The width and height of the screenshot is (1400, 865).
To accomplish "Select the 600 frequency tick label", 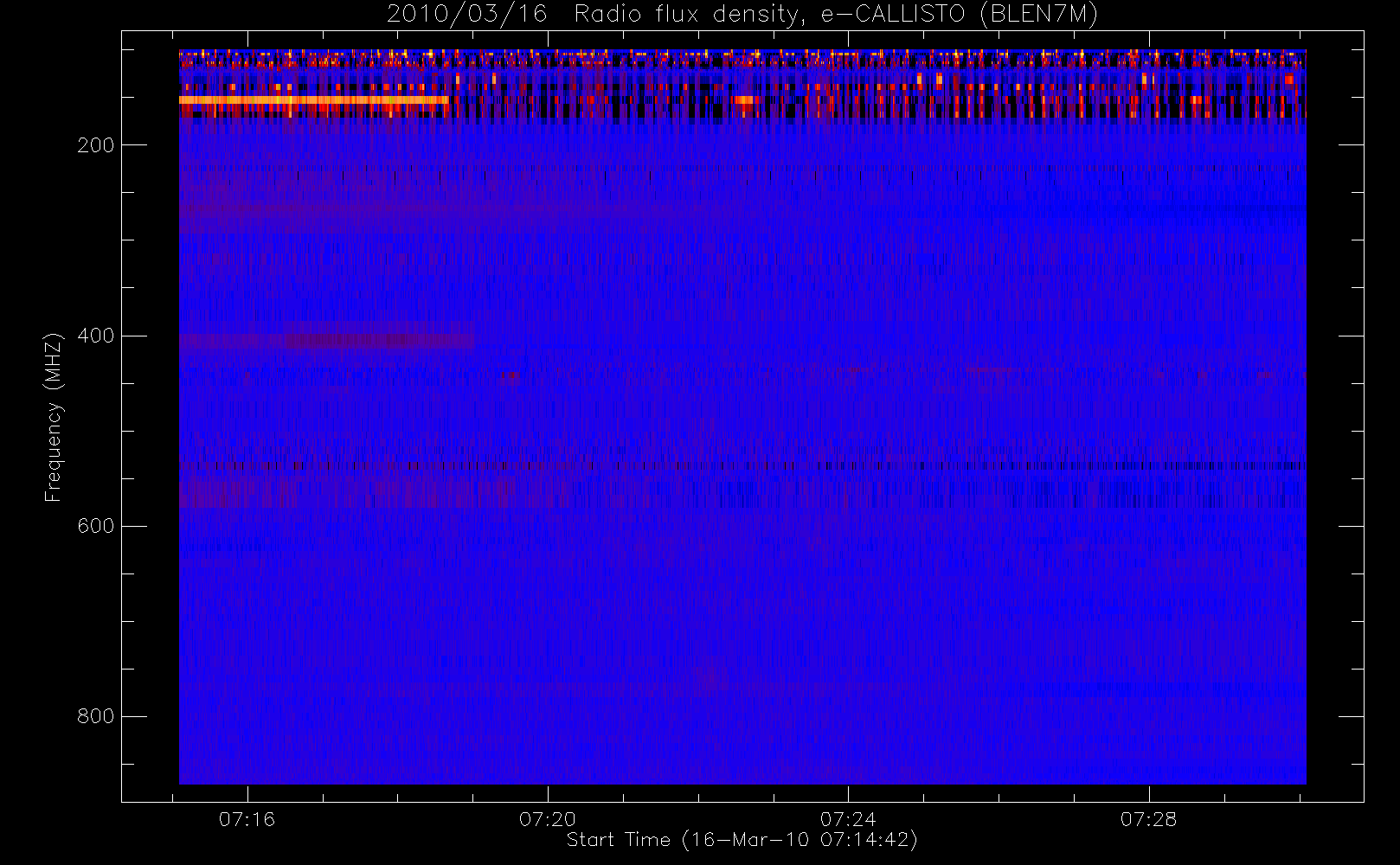I will click(x=95, y=526).
